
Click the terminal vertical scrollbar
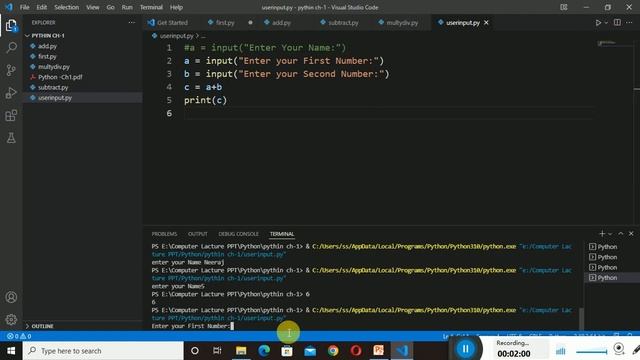(x=581, y=318)
